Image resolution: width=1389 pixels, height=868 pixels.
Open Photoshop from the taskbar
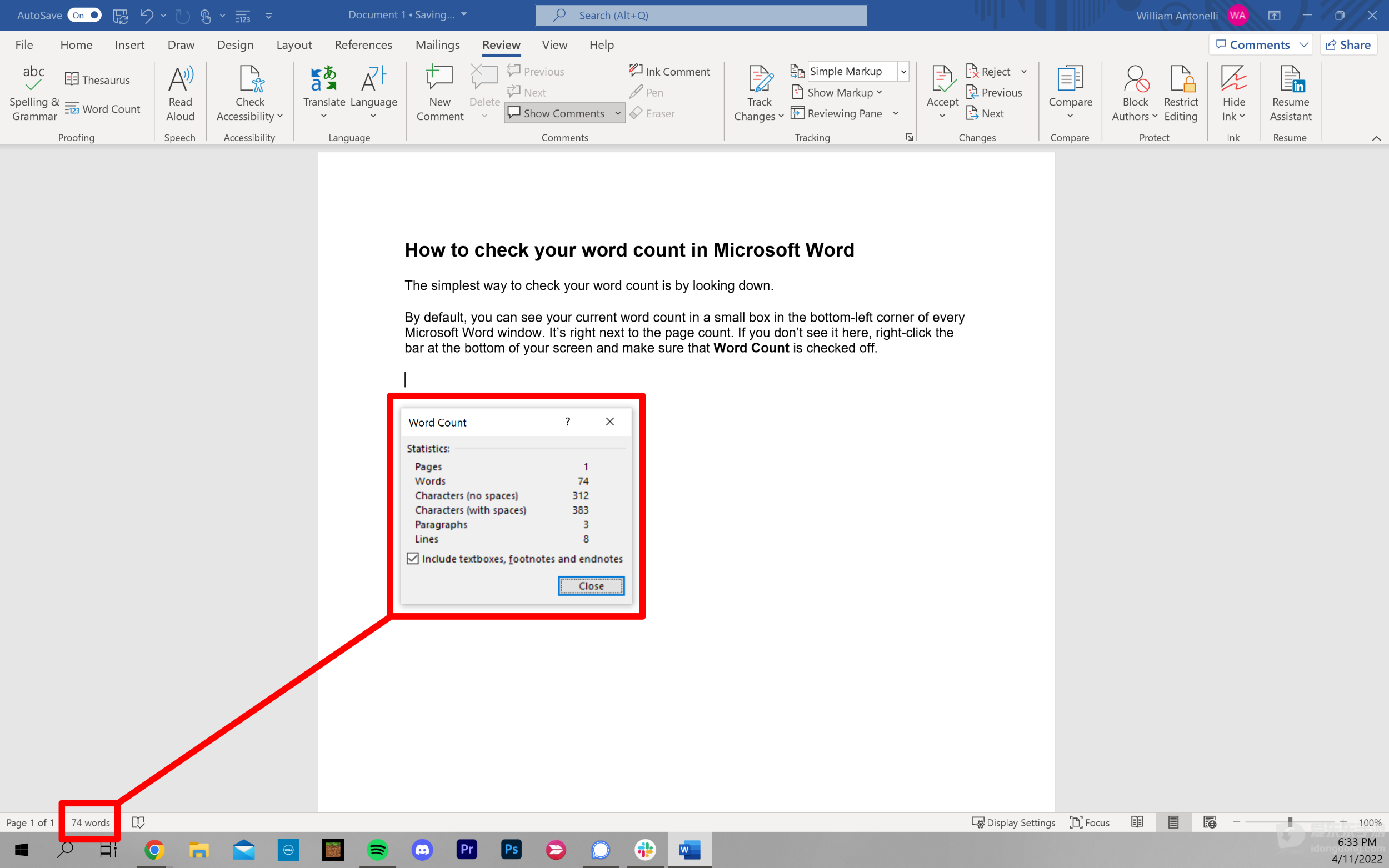tap(511, 850)
